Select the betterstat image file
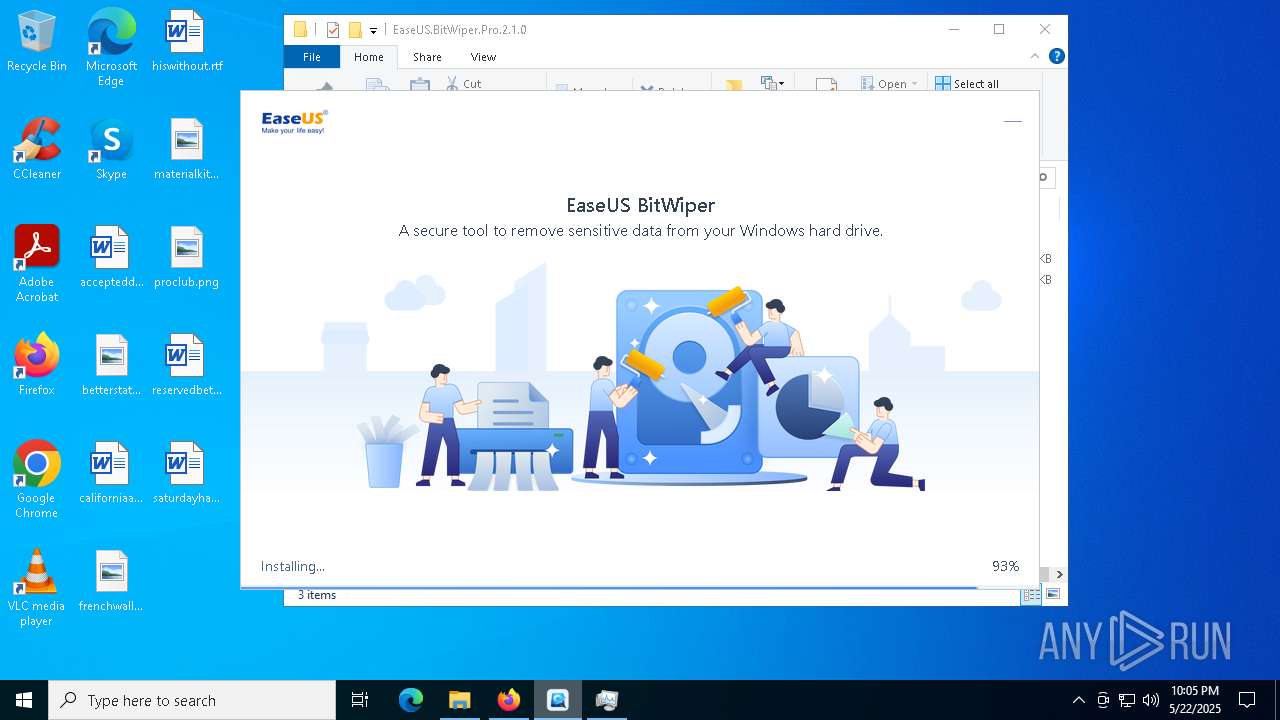The width and height of the screenshot is (1280, 720). (x=111, y=366)
